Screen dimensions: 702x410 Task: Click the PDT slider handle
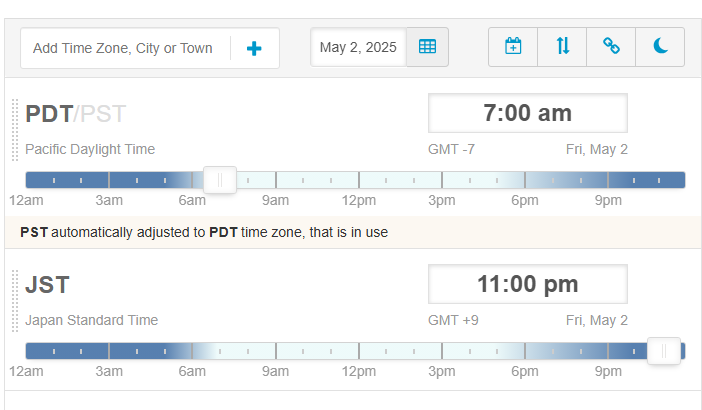coord(220,180)
